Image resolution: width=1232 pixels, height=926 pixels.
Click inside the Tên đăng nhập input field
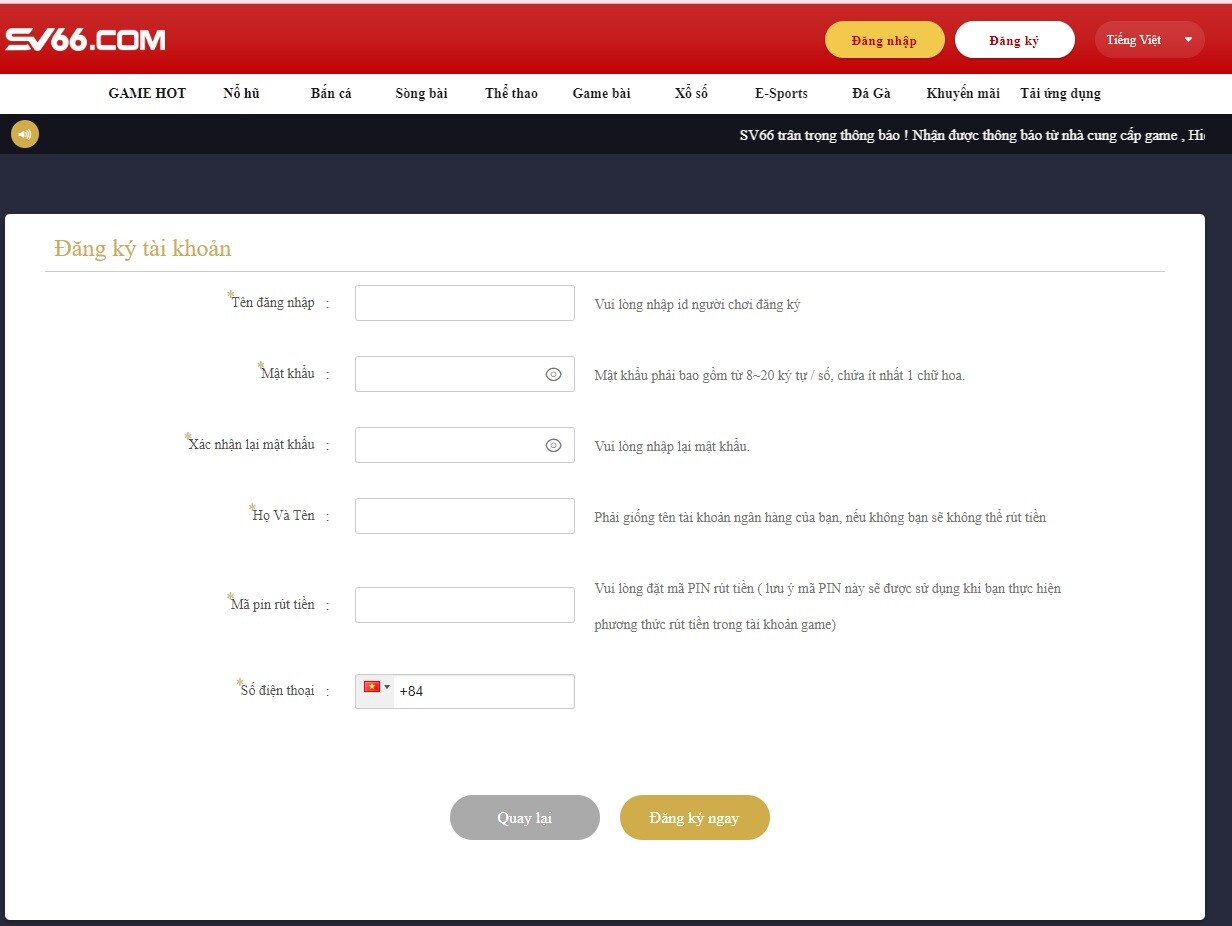point(464,302)
